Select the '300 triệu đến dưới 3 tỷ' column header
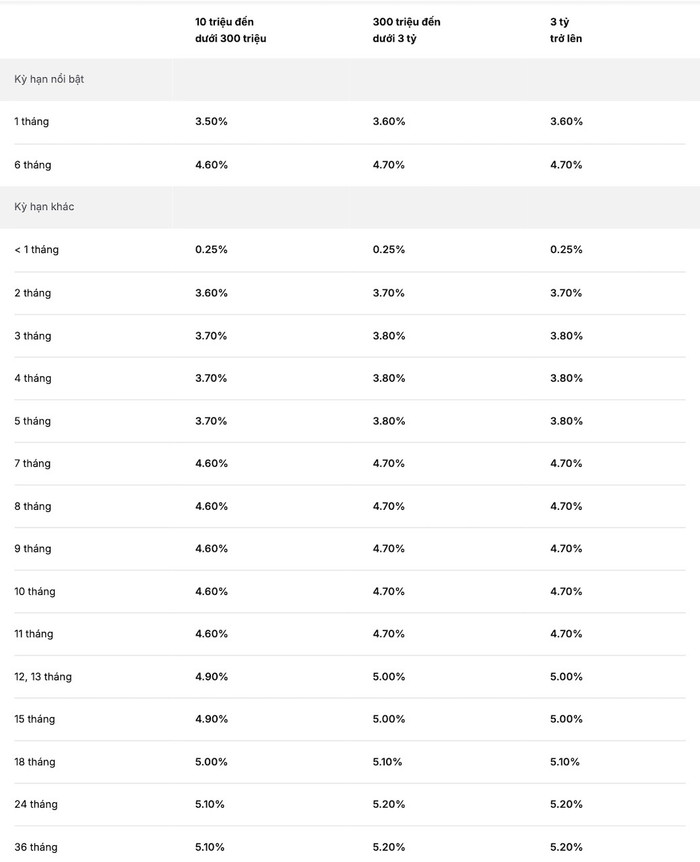Screen dimensions: 700x862 406,30
